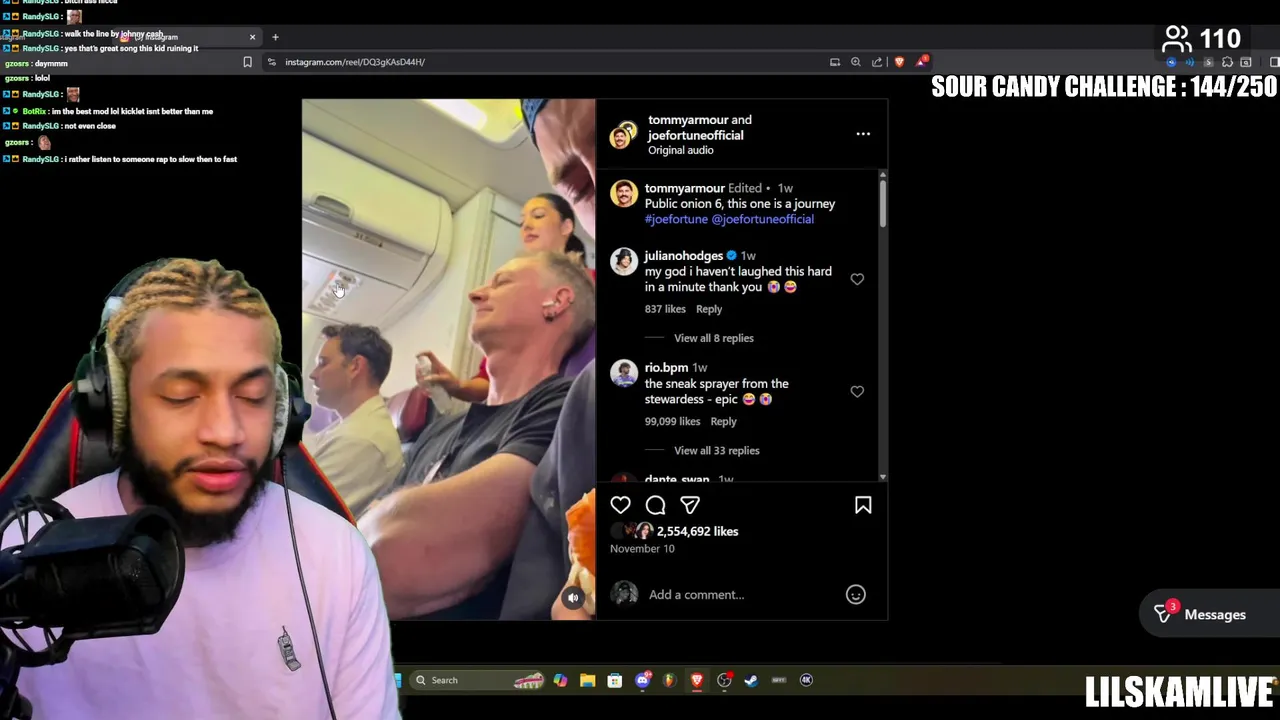Bookmark this page in the address bar
Viewport: 1280px width, 720px height.
click(x=247, y=62)
